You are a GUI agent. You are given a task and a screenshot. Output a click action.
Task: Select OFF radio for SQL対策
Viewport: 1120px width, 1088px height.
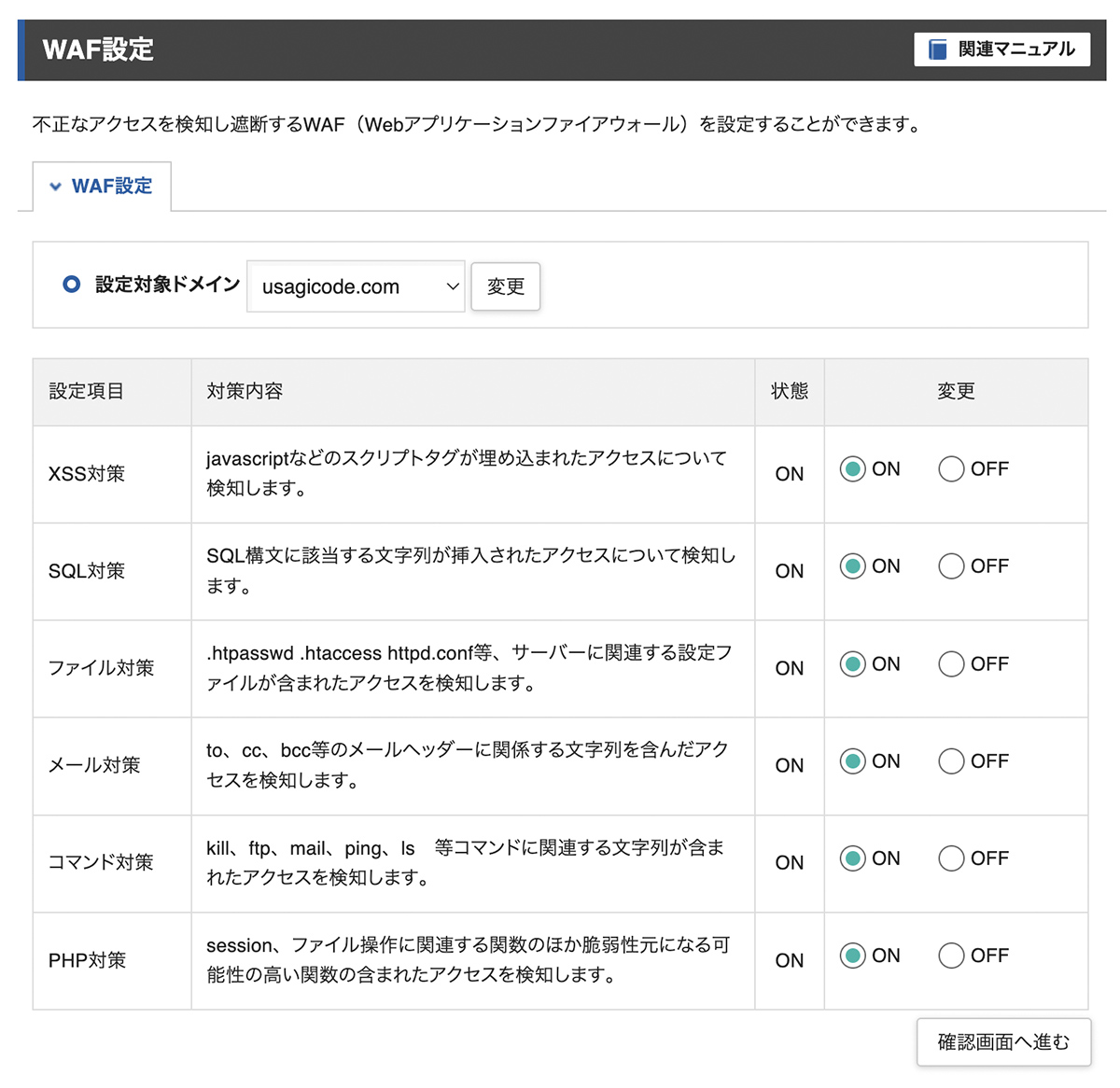(951, 565)
